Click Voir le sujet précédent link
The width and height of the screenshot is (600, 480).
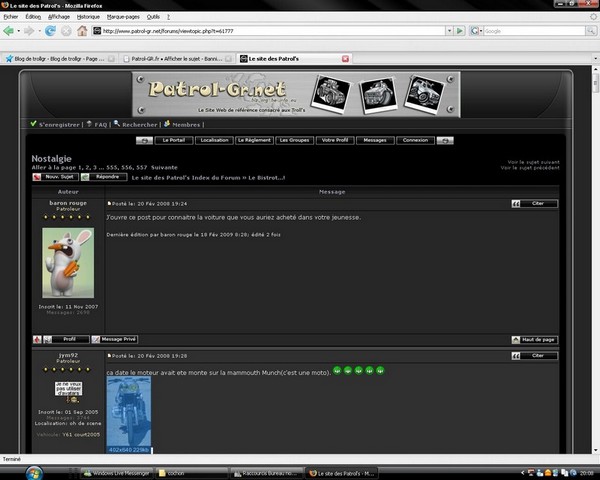[x=530, y=168]
